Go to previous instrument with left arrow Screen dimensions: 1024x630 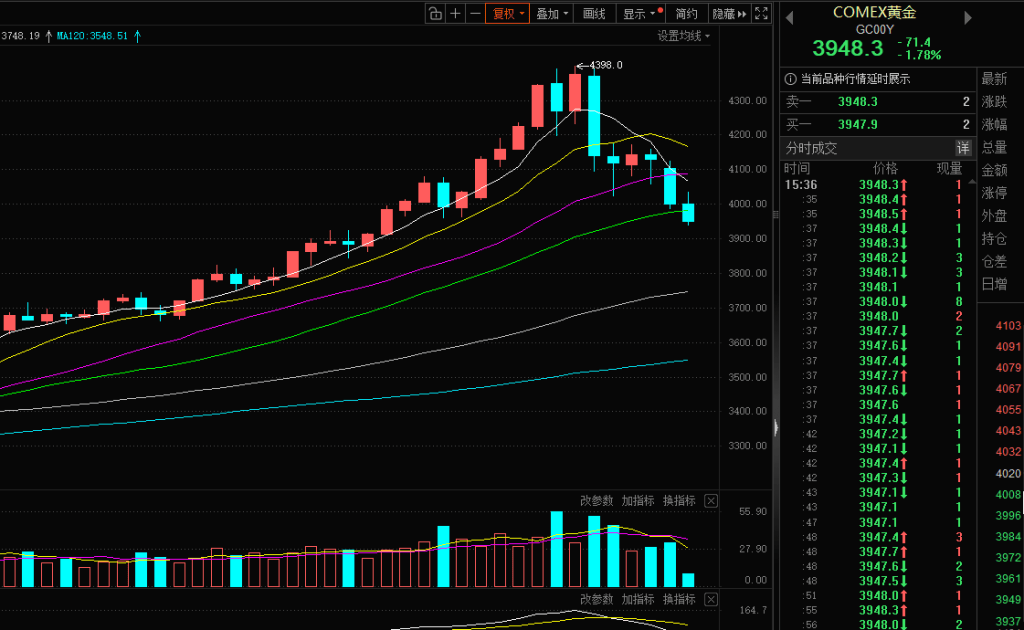pyautogui.click(x=789, y=17)
